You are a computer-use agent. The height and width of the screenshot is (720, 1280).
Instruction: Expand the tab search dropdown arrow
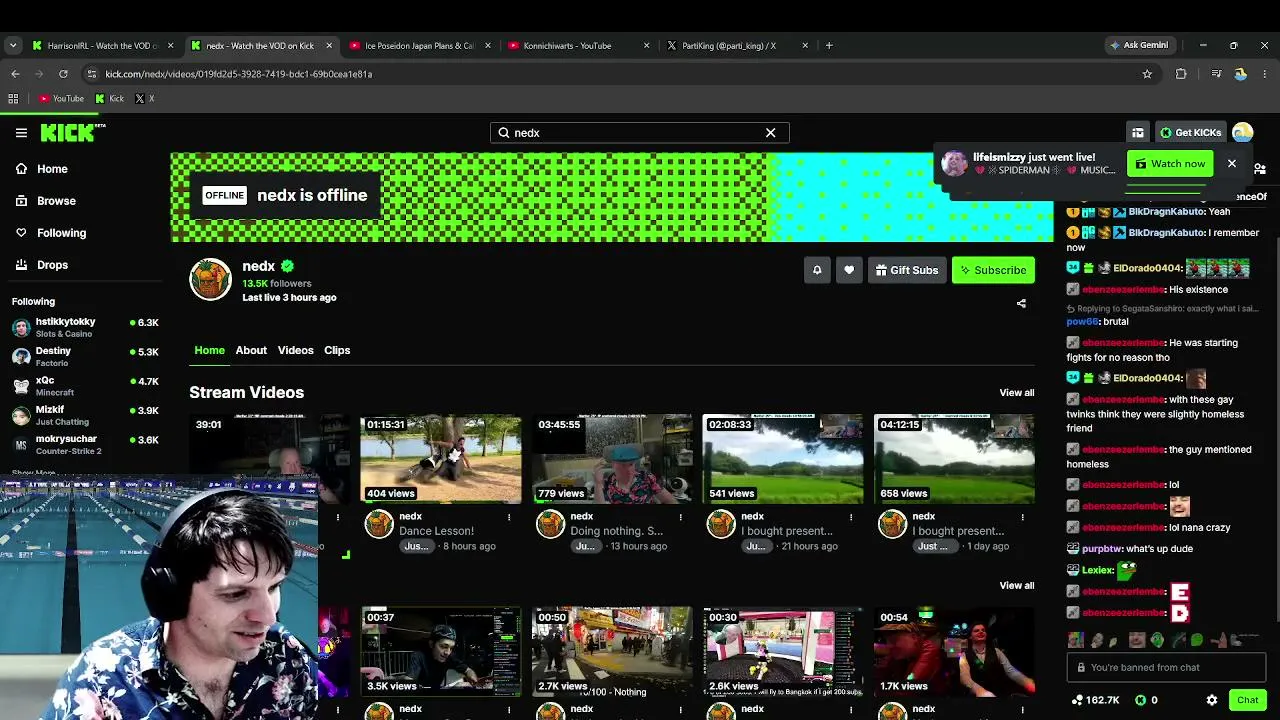(13, 45)
